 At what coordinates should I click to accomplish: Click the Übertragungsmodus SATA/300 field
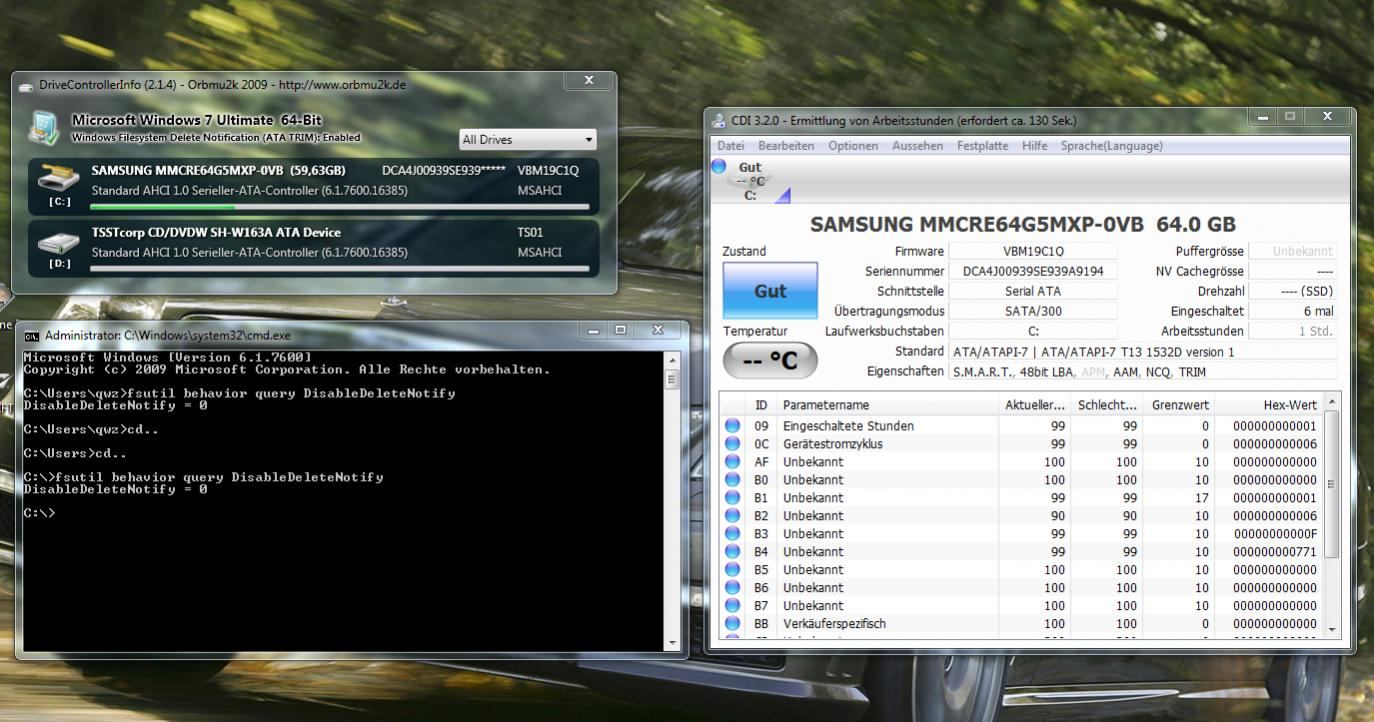point(1033,311)
